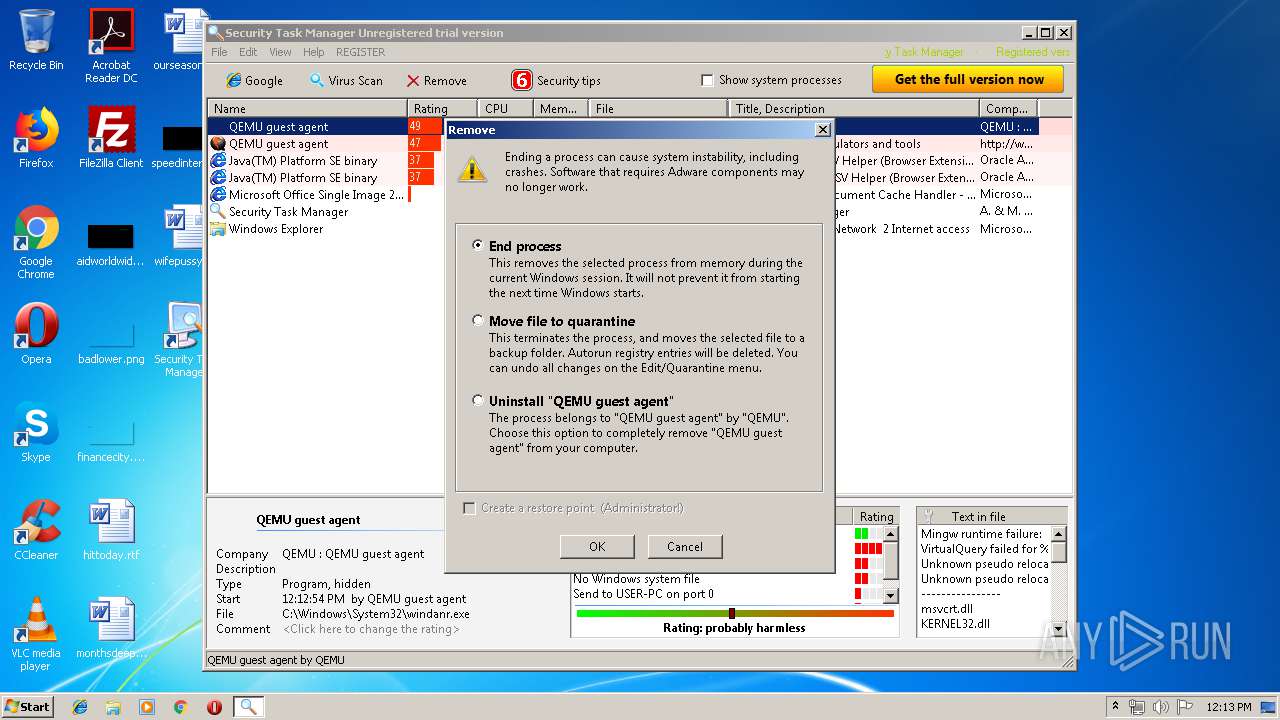
Task: Close the Remove dialog via X
Action: [822, 129]
